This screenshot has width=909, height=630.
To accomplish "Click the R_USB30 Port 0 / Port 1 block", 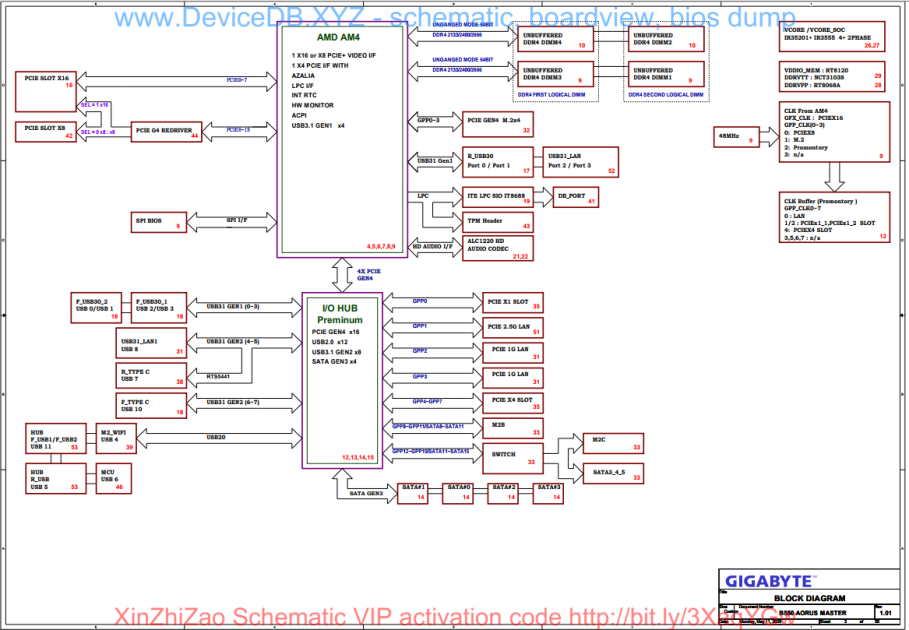I will click(x=497, y=162).
